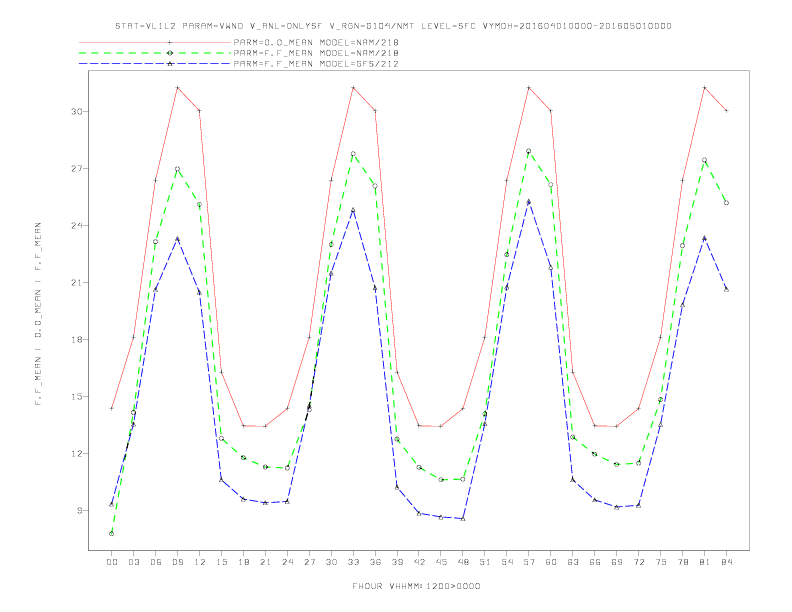Image resolution: width=792 pixels, height=612 pixels.
Task: Click x-axis forecast hour label 57
Action: click(x=529, y=562)
